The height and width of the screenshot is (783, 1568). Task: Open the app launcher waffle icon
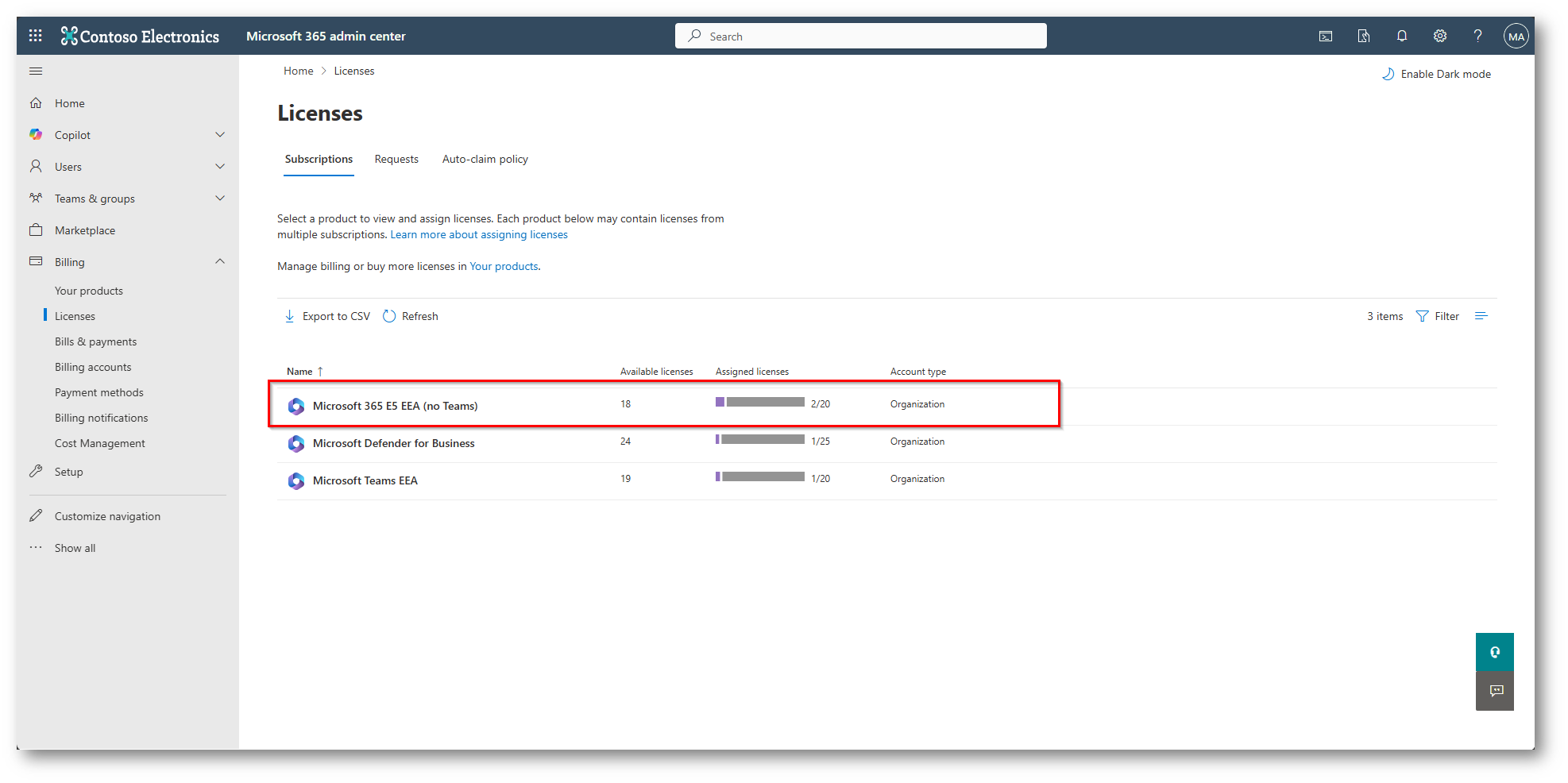tap(36, 36)
